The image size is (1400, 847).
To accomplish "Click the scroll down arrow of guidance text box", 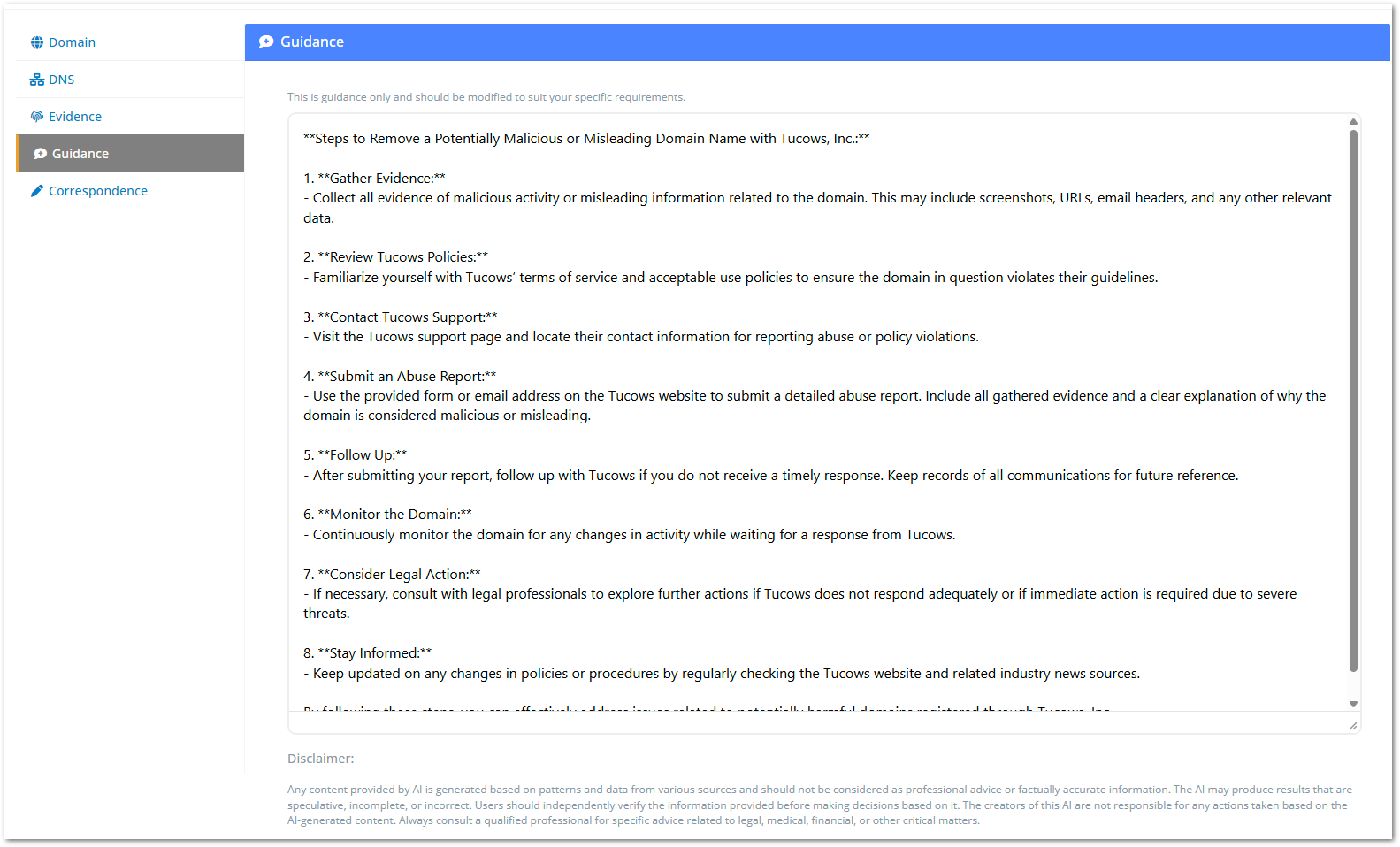I will click(x=1353, y=704).
